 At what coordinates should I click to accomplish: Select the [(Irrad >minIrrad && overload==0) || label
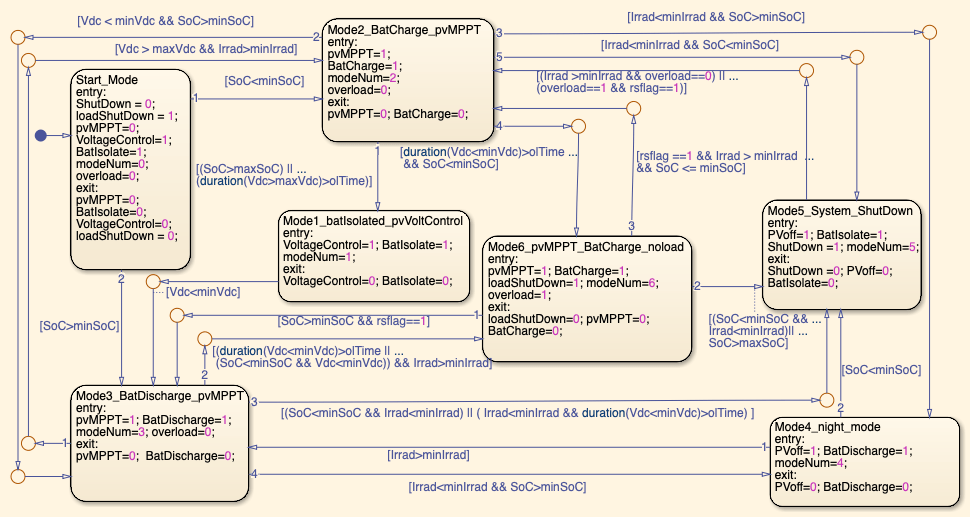pos(637,82)
